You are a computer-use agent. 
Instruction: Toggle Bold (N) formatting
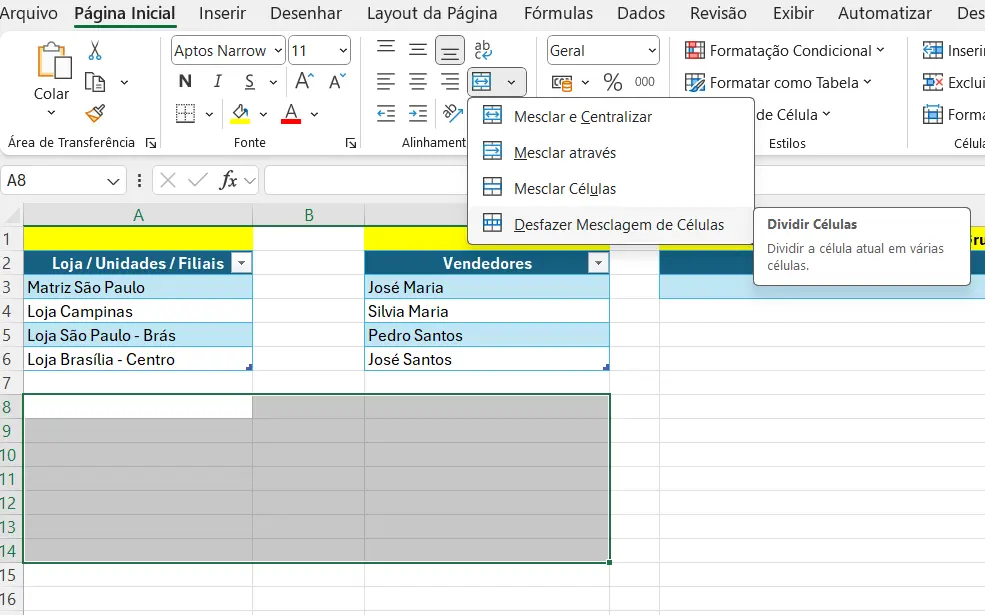pyautogui.click(x=185, y=82)
